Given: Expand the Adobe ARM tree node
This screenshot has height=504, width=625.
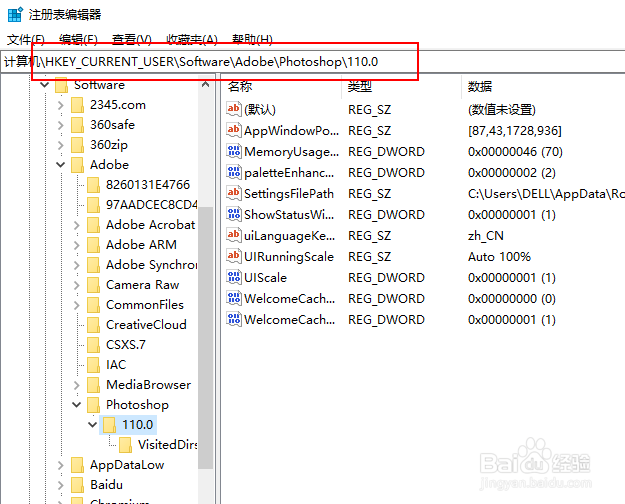Looking at the screenshot, I should 77,245.
